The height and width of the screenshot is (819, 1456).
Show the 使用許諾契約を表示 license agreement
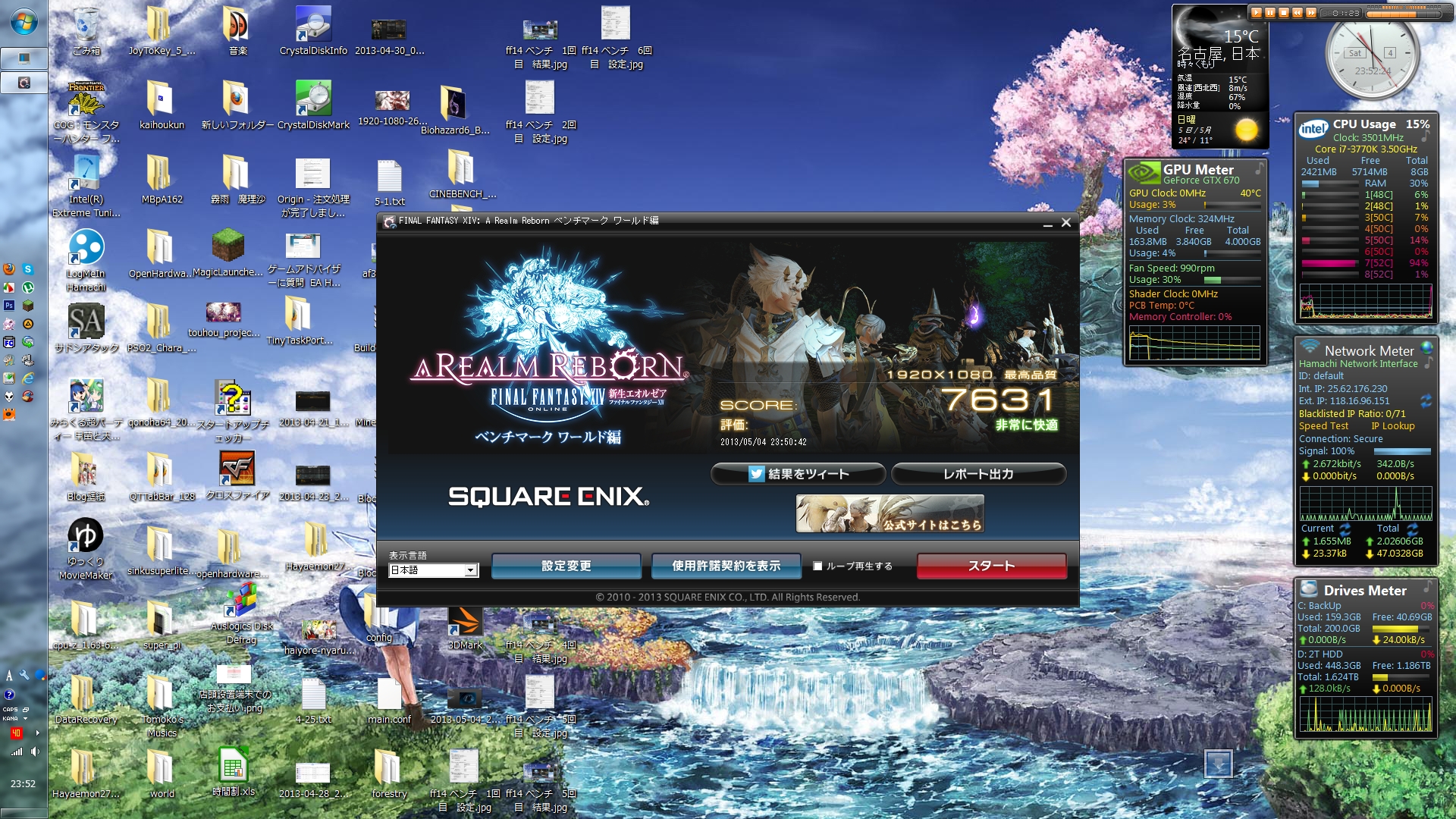pos(726,566)
